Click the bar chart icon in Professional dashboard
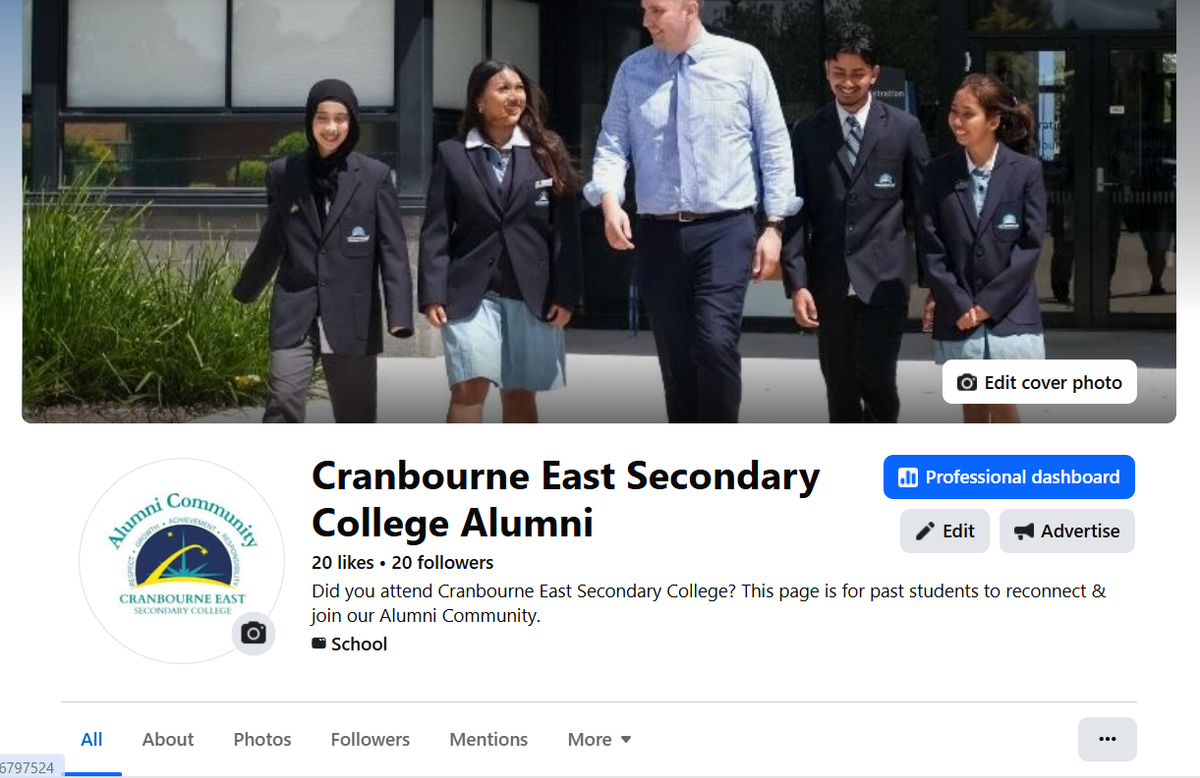Screen dimensions: 1200x778 point(908,477)
